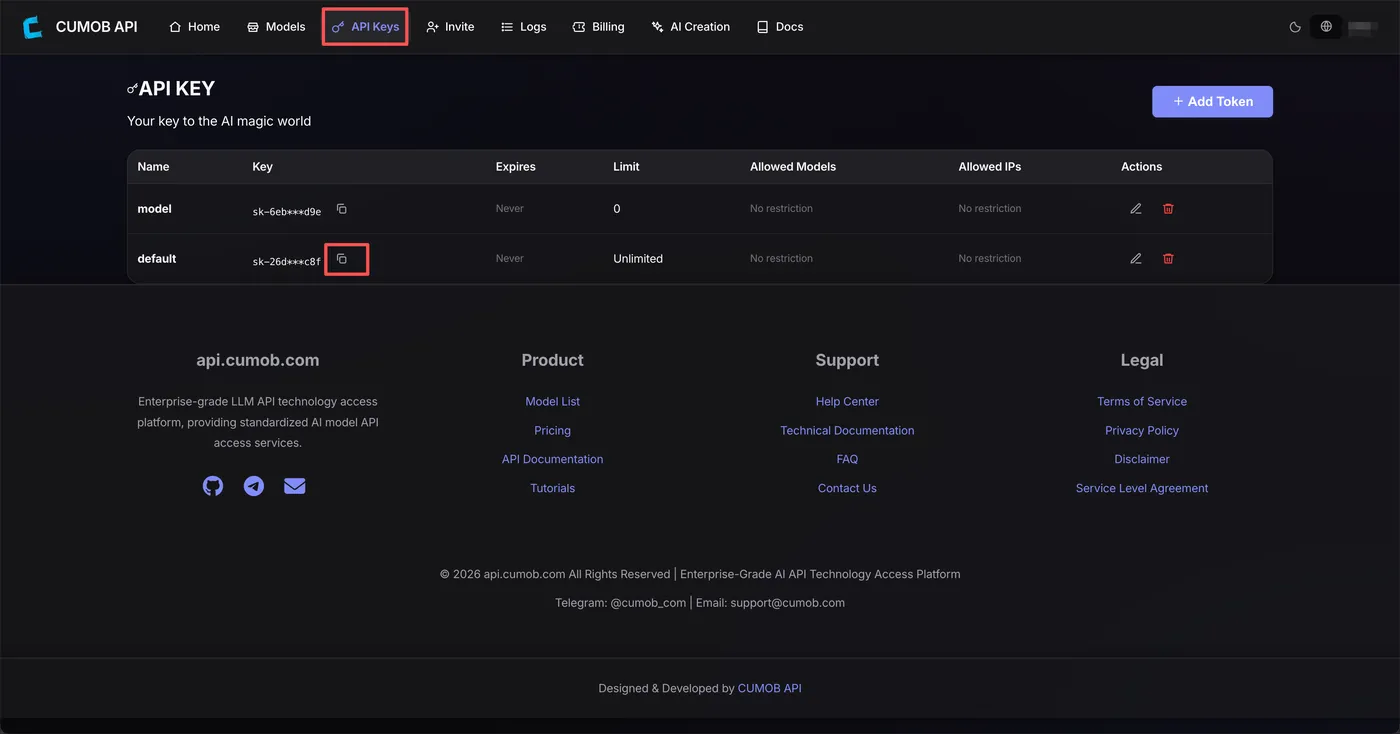
Task: Open the language globe selector
Action: pos(1326,27)
